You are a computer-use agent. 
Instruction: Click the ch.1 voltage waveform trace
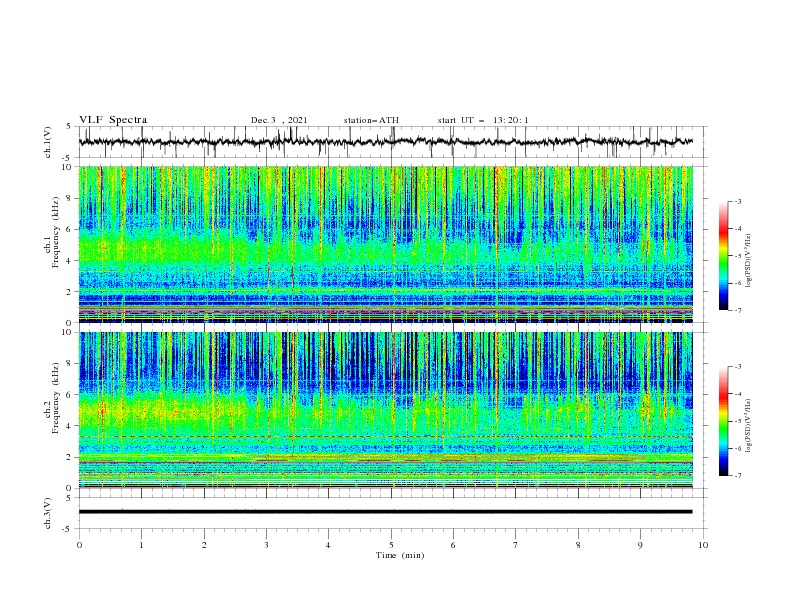[x=385, y=142]
